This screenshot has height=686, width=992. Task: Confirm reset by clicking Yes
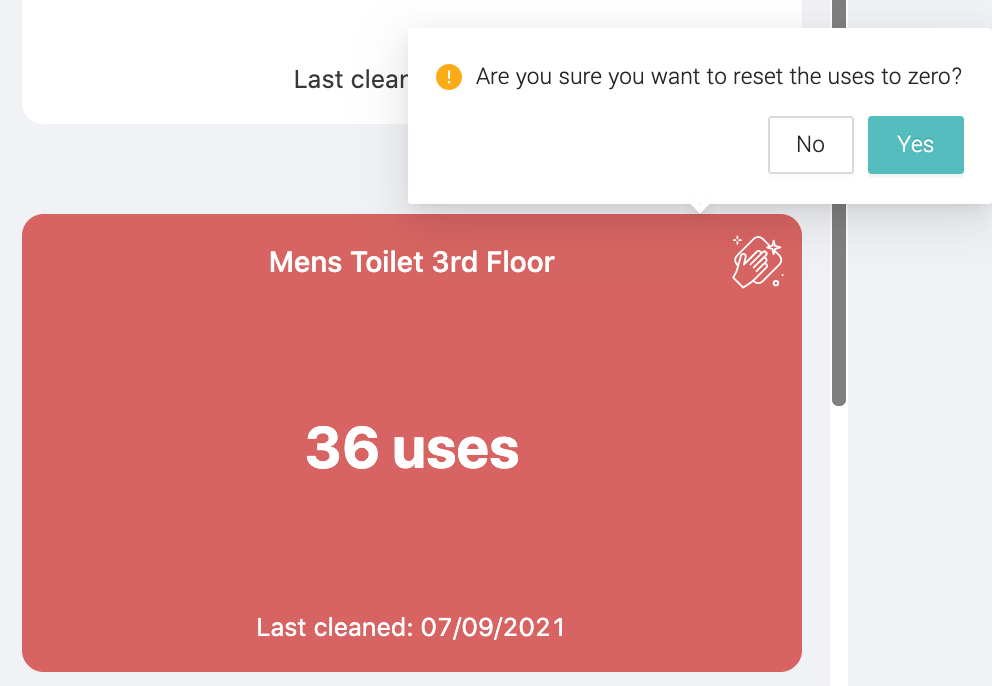[x=915, y=145]
